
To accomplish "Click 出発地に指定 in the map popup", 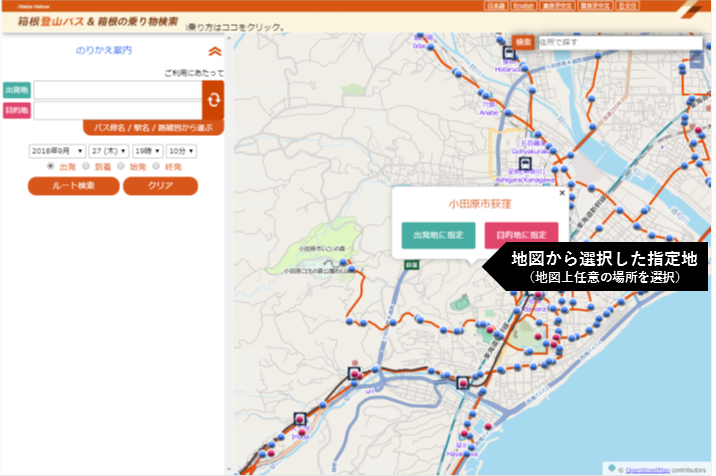I will click(x=438, y=234).
